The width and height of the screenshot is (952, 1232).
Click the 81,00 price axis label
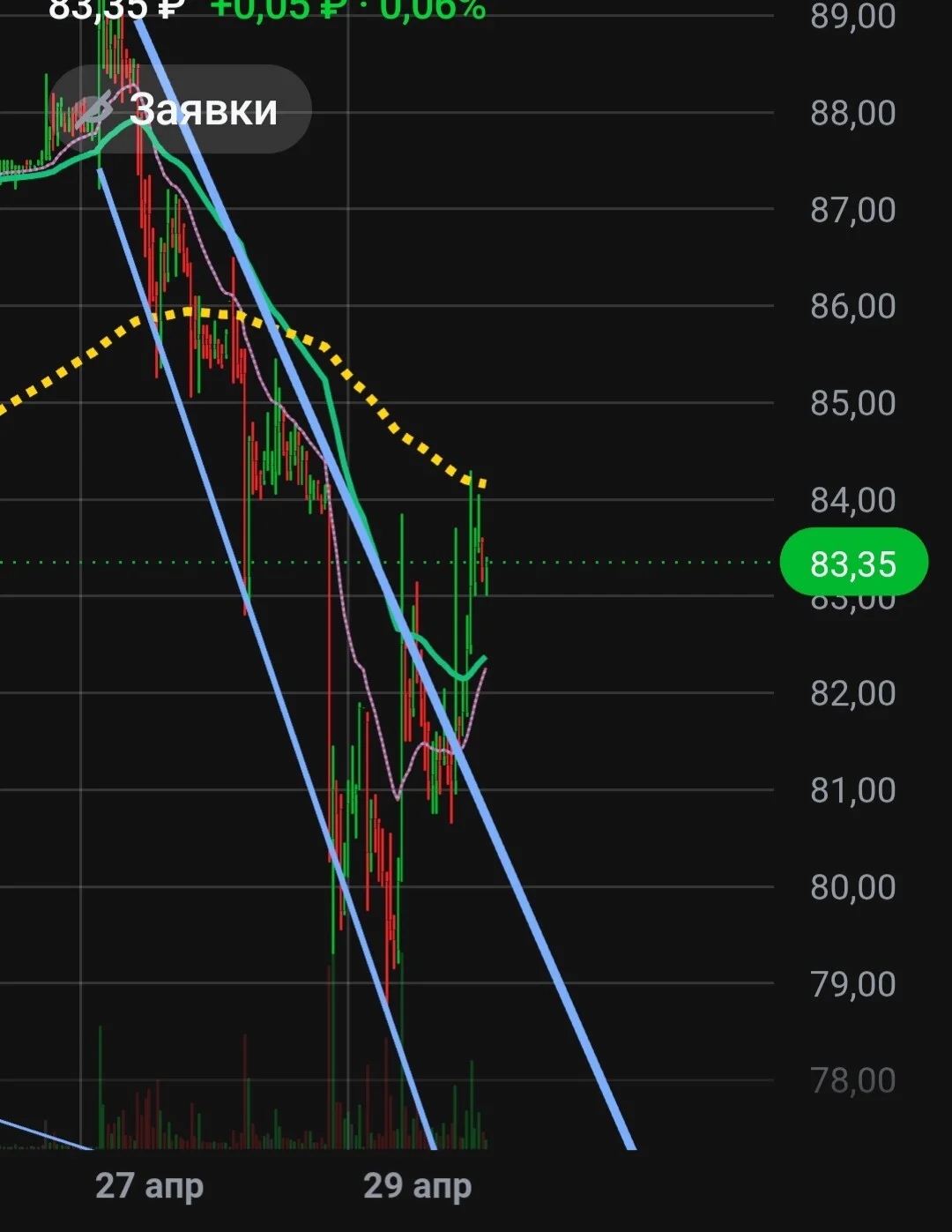point(853,790)
